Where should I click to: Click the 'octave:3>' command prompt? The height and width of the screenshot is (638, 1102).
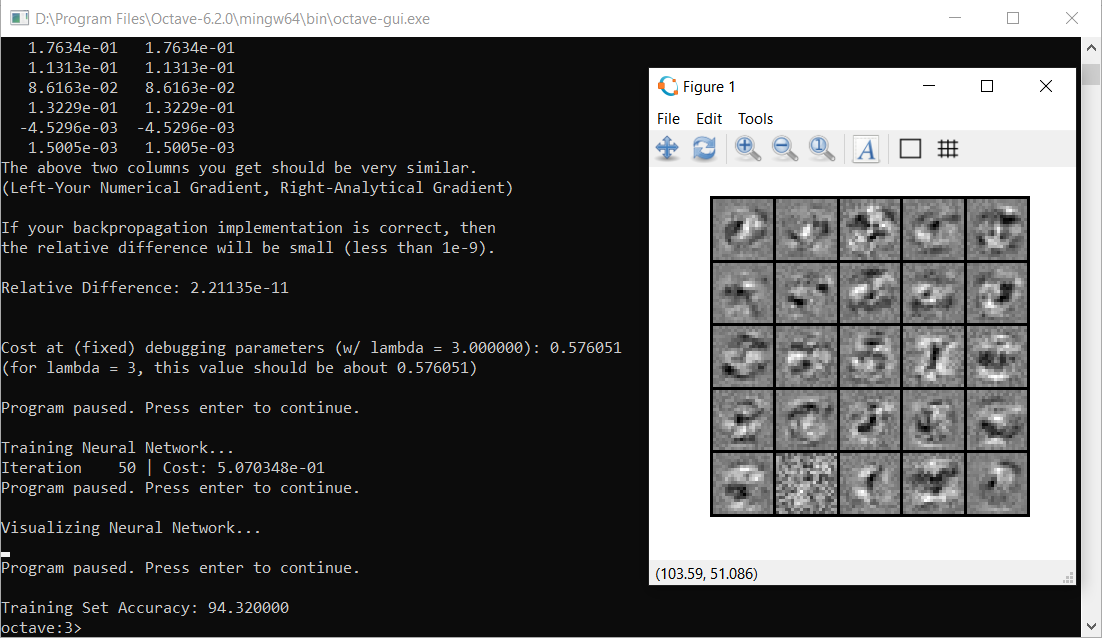tap(41, 627)
